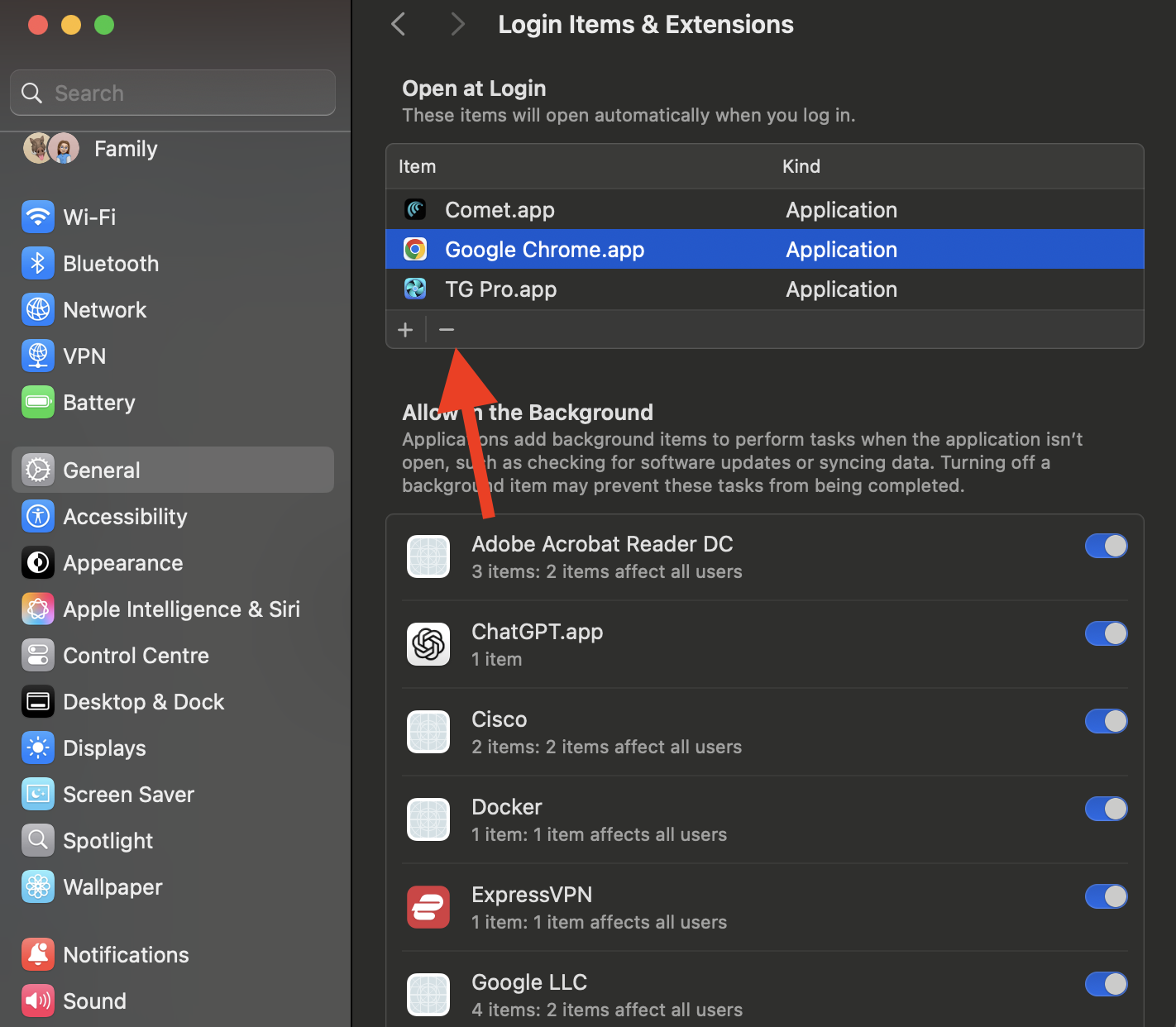Click the Google Chrome app icon

[415, 249]
